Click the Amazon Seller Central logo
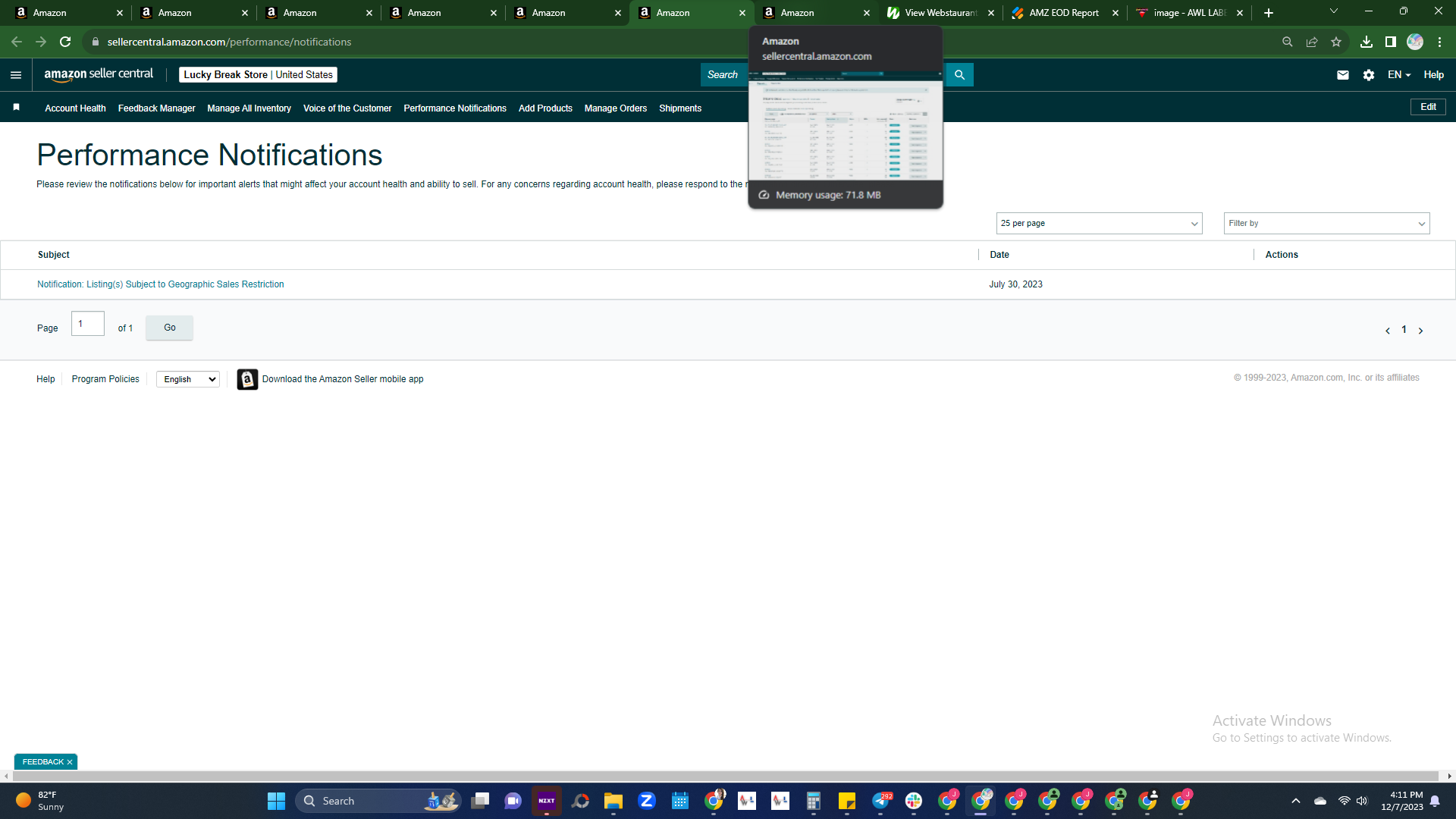This screenshot has height=819, width=1456. click(x=99, y=74)
